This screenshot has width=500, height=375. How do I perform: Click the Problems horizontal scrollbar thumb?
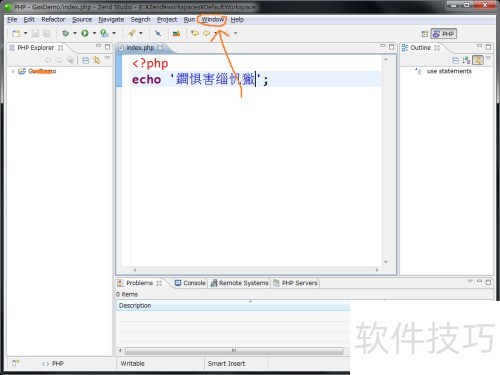pos(234,351)
